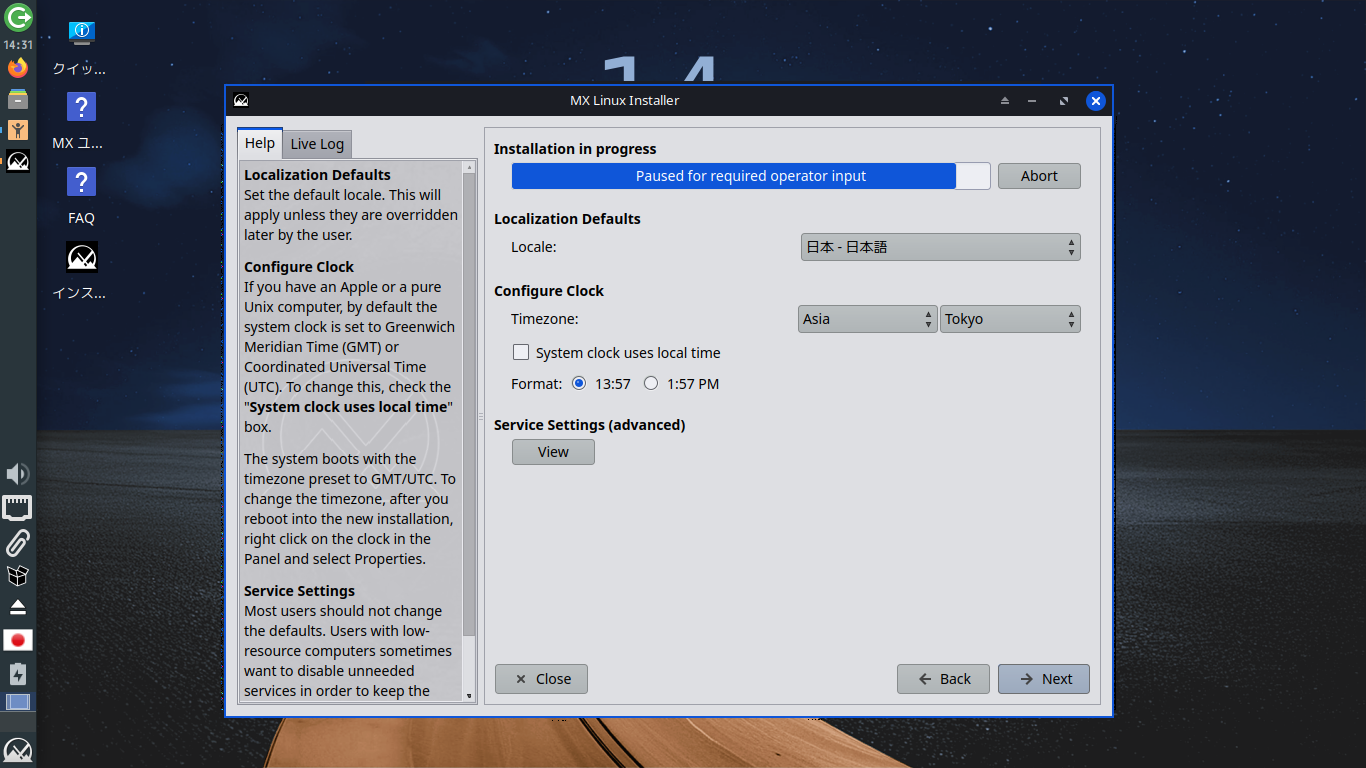This screenshot has height=768, width=1366.
Task: Abort the installation
Action: 1039,176
